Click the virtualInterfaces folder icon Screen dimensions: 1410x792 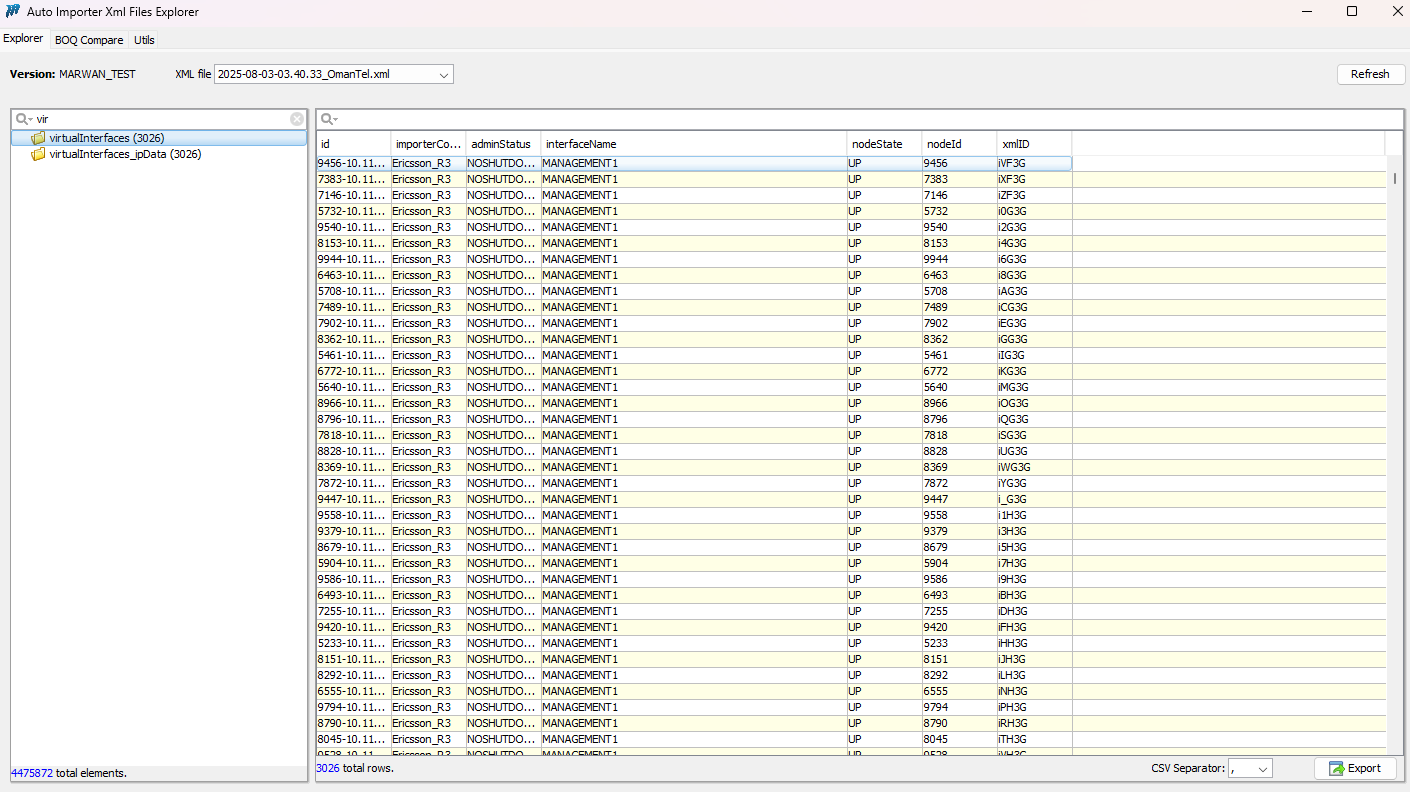(38, 138)
